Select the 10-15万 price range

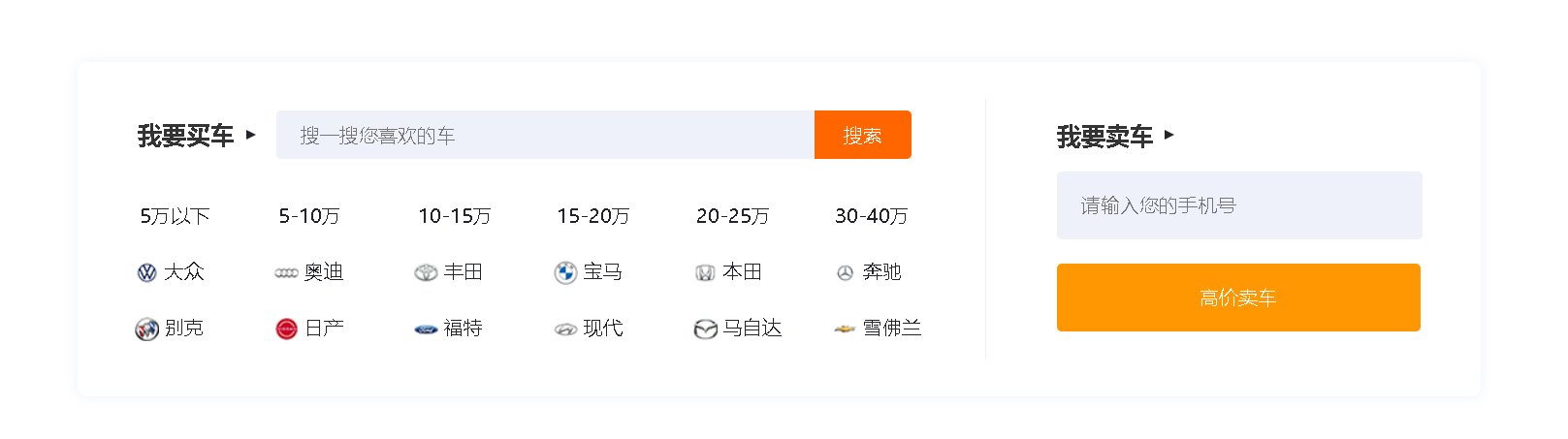pos(455,216)
